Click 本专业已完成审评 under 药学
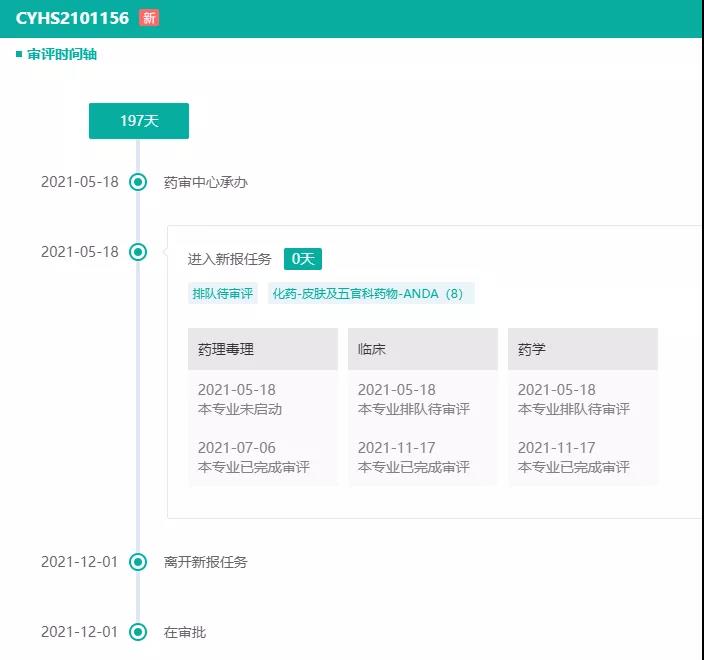This screenshot has height=660, width=704. (x=573, y=467)
